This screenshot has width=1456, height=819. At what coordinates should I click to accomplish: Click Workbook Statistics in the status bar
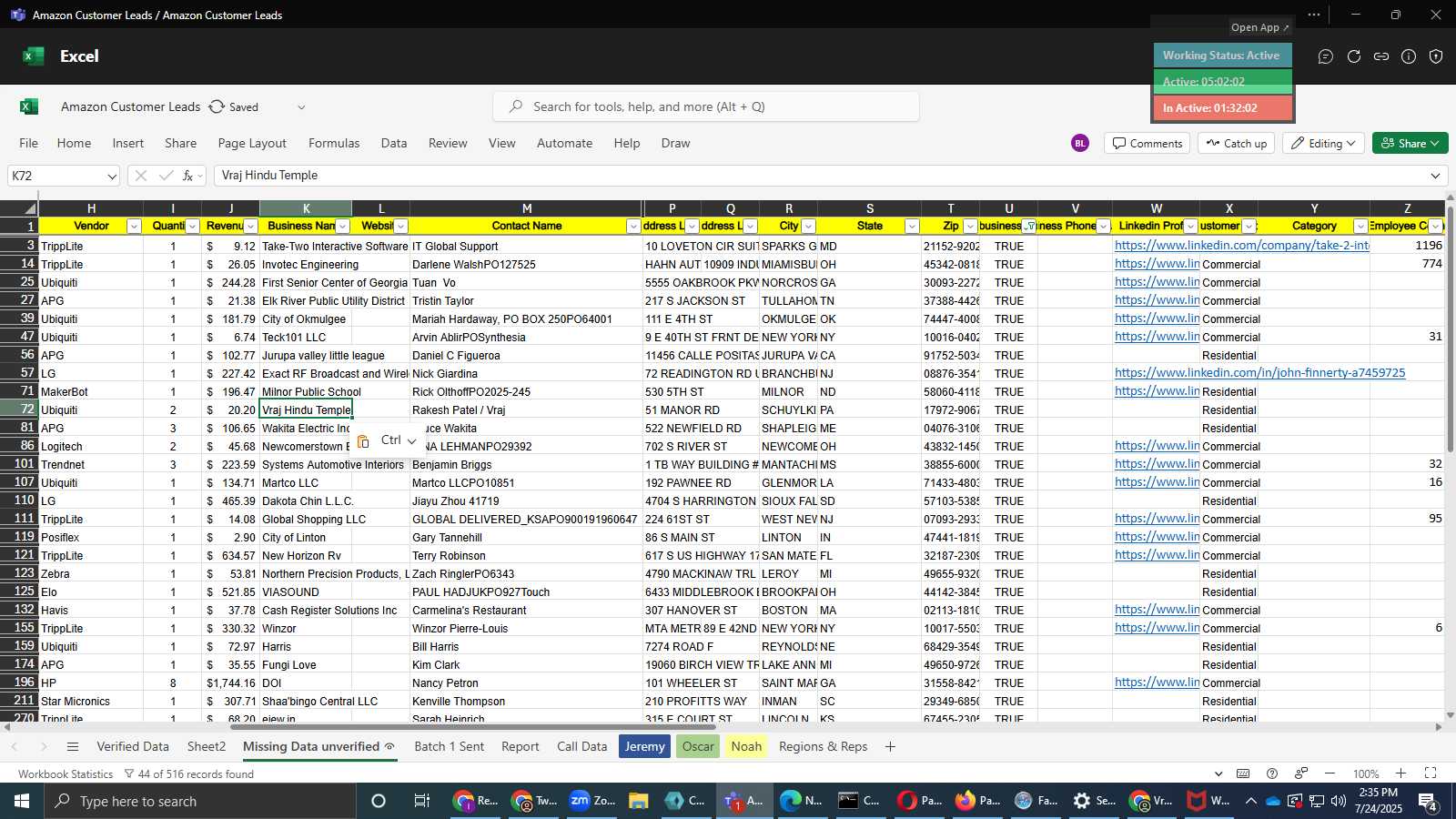66,774
